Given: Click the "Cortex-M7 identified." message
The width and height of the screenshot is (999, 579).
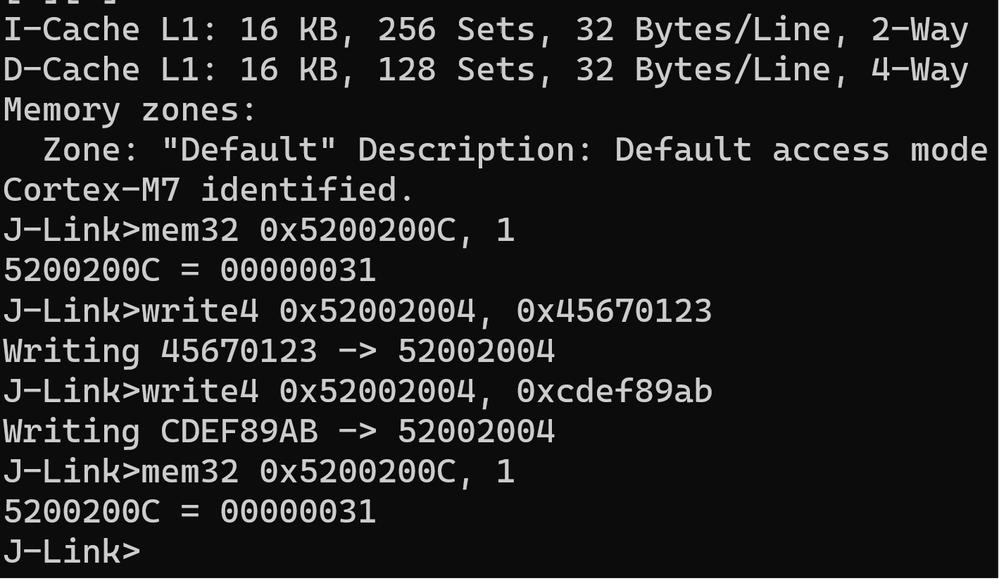Looking at the screenshot, I should click(x=209, y=190).
